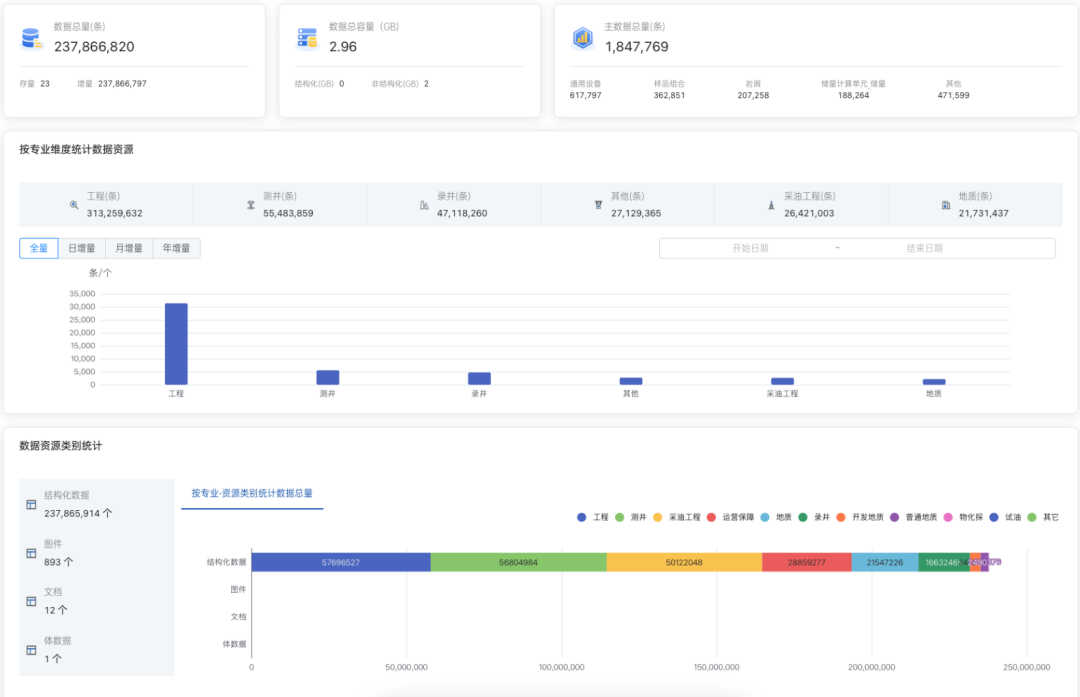This screenshot has width=1080, height=697.
Task: Click the 录井 category icon
Action: (424, 205)
